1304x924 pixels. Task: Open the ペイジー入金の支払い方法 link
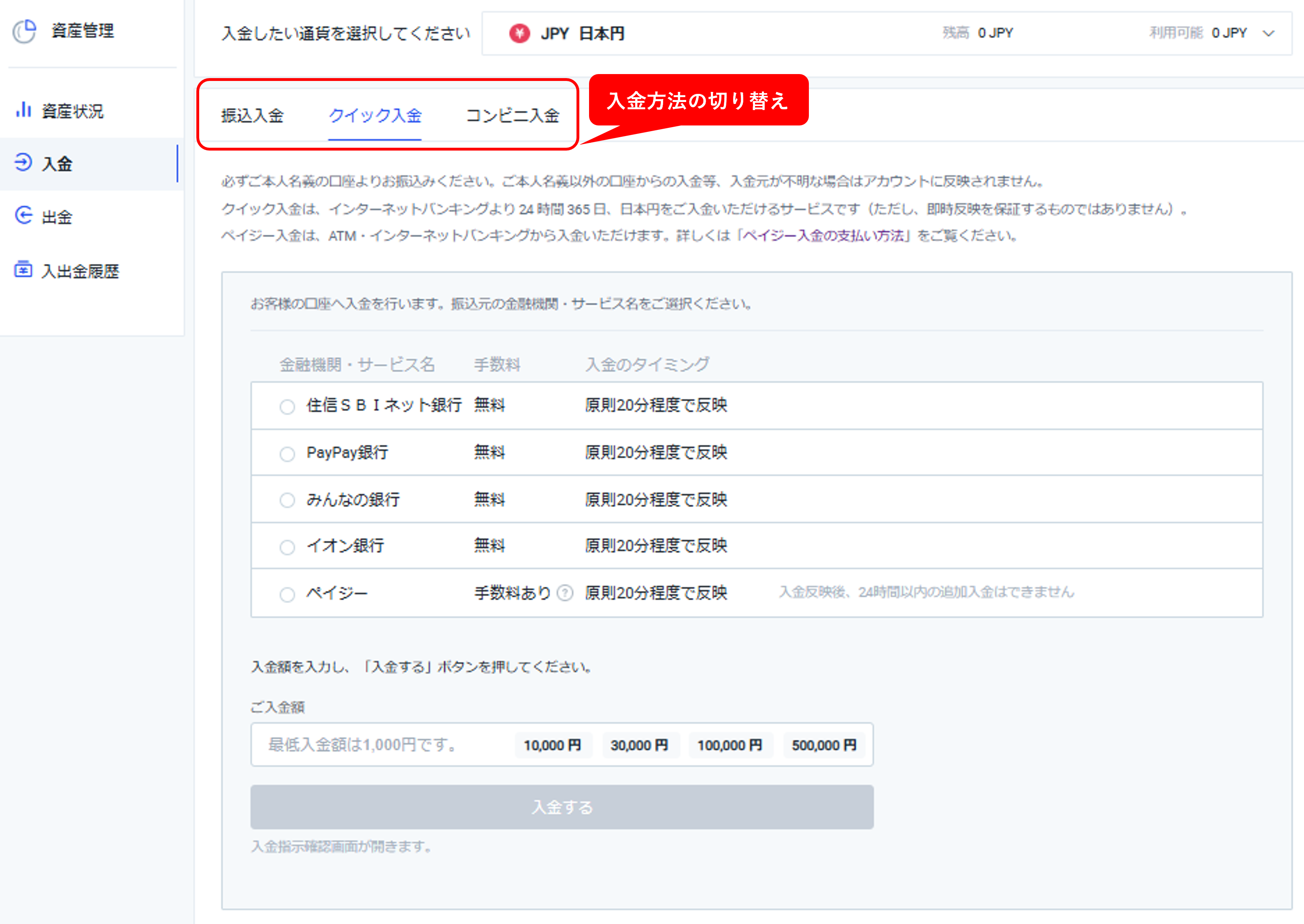pyautogui.click(x=823, y=236)
